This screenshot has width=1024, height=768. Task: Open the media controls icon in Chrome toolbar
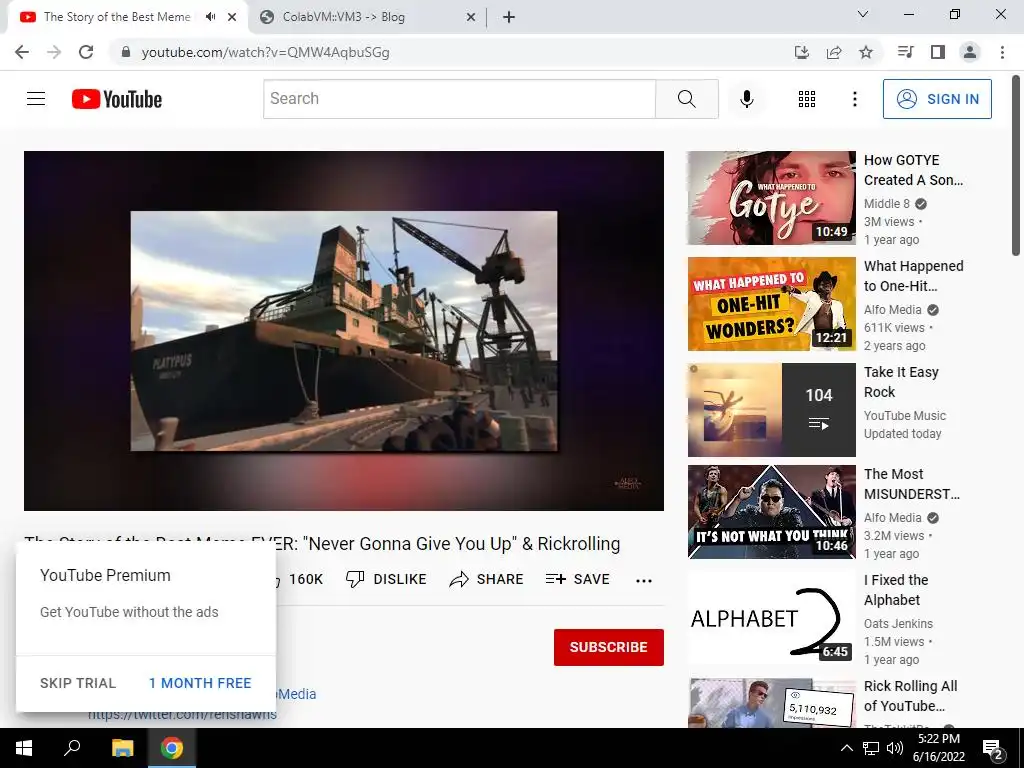coord(905,52)
